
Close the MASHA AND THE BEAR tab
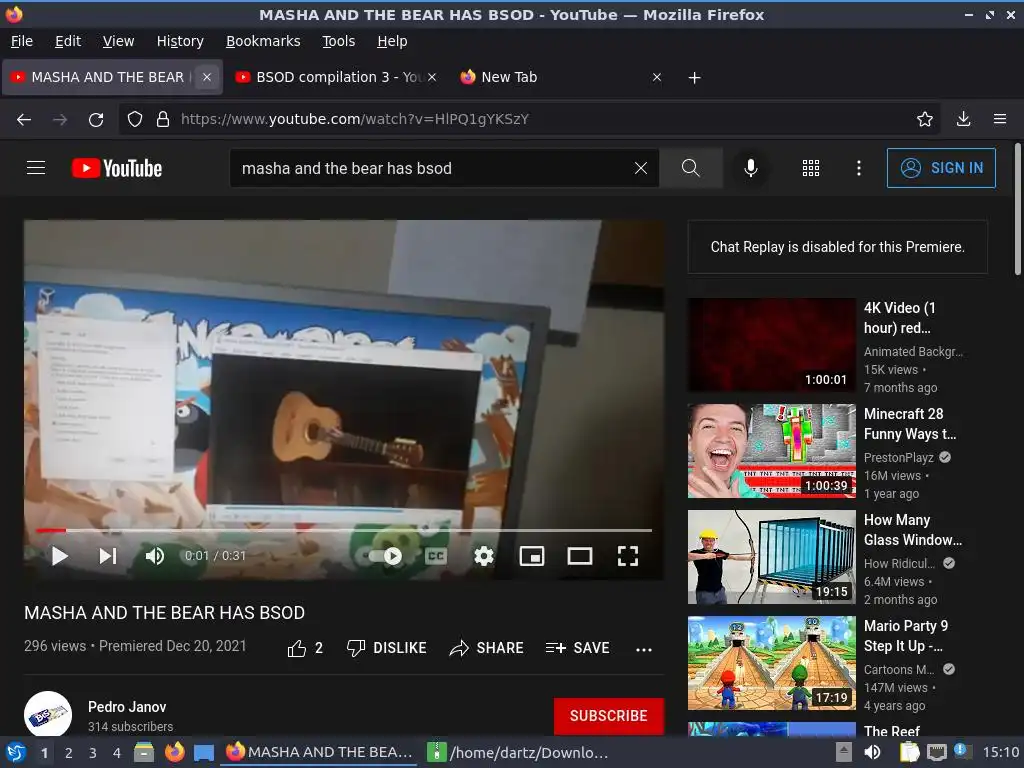tap(206, 77)
